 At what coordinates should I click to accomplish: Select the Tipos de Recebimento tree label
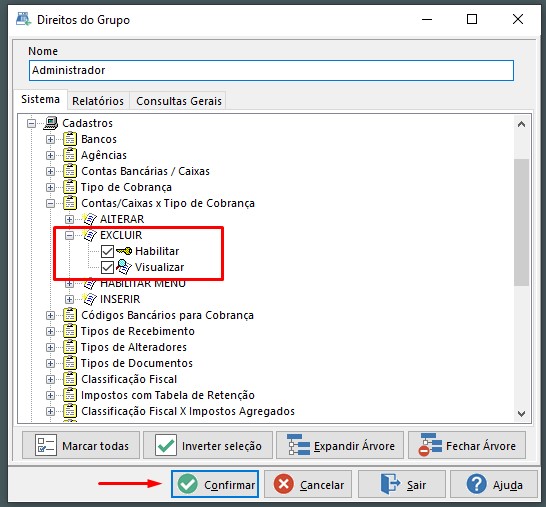(138, 331)
